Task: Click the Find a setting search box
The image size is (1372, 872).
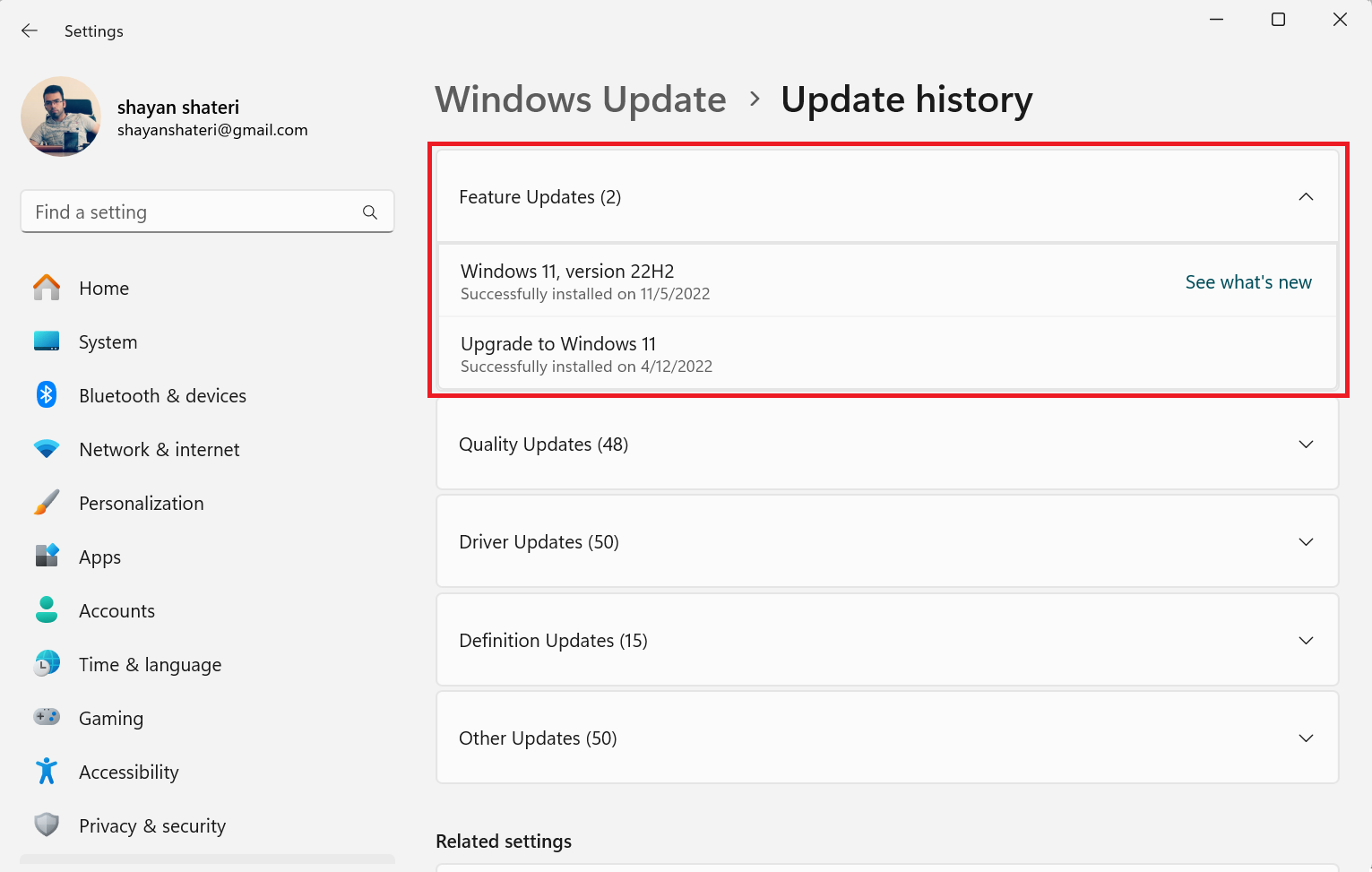Action: (x=207, y=212)
